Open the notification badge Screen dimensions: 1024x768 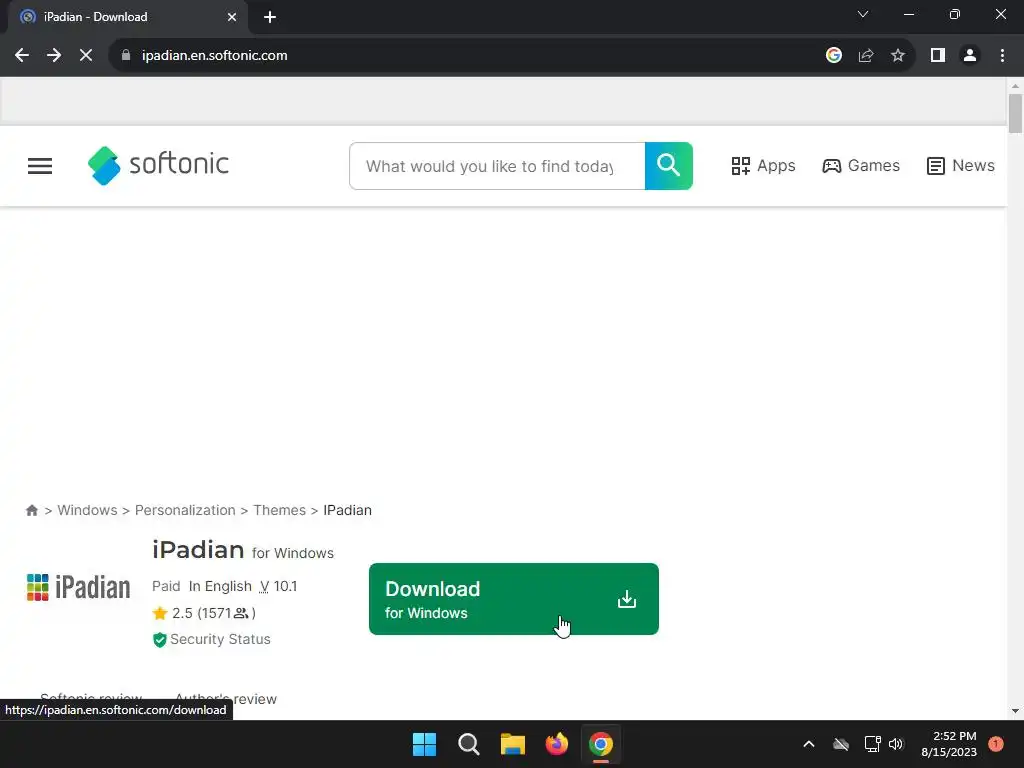(x=996, y=744)
